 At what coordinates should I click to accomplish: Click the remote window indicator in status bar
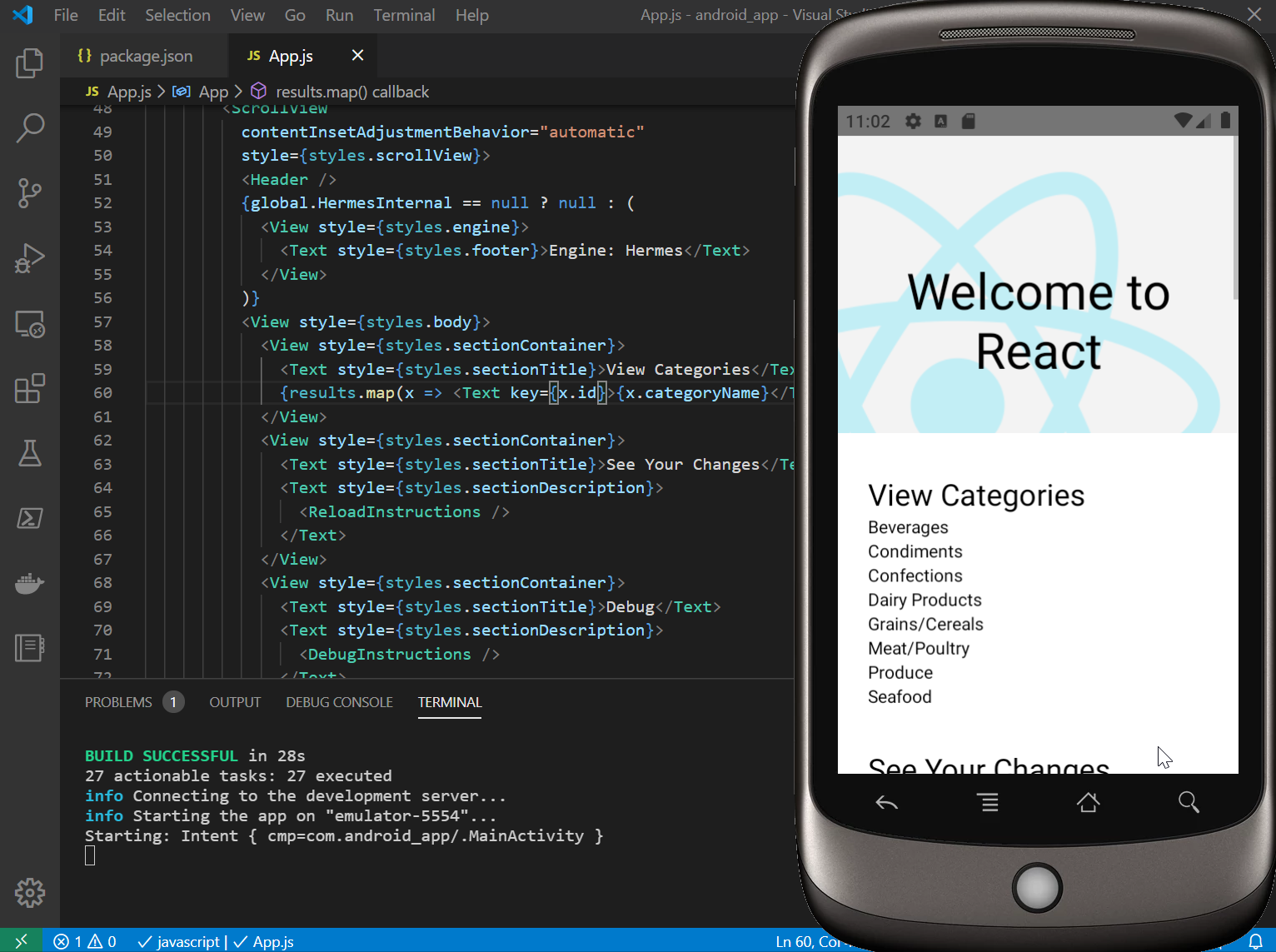[22, 941]
